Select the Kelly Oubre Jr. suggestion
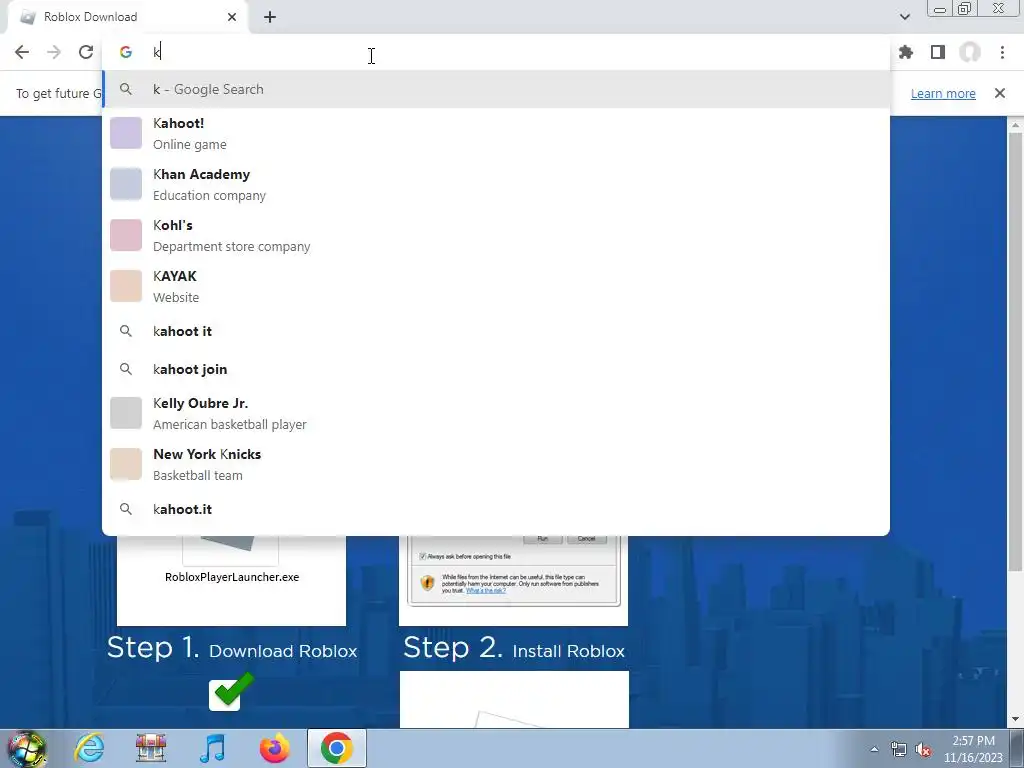1024x768 pixels. (x=496, y=413)
